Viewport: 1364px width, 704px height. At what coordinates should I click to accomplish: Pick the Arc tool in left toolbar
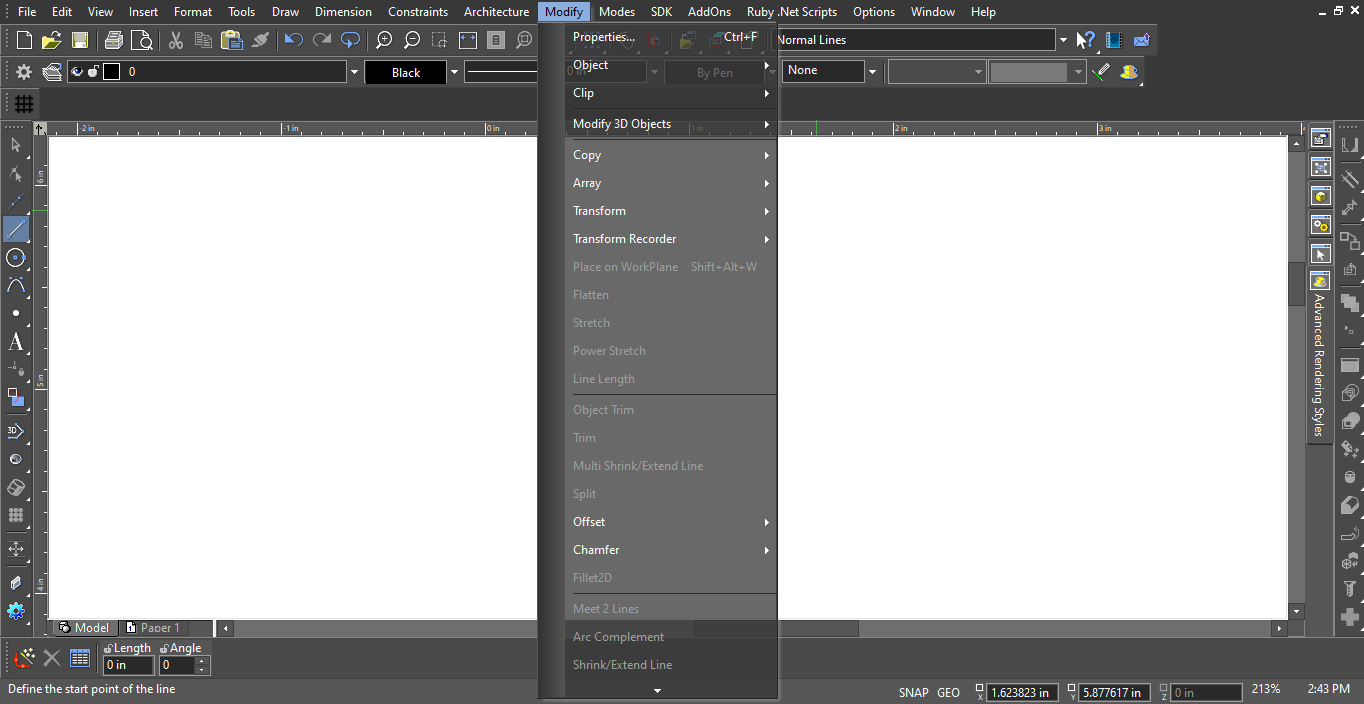(x=16, y=285)
